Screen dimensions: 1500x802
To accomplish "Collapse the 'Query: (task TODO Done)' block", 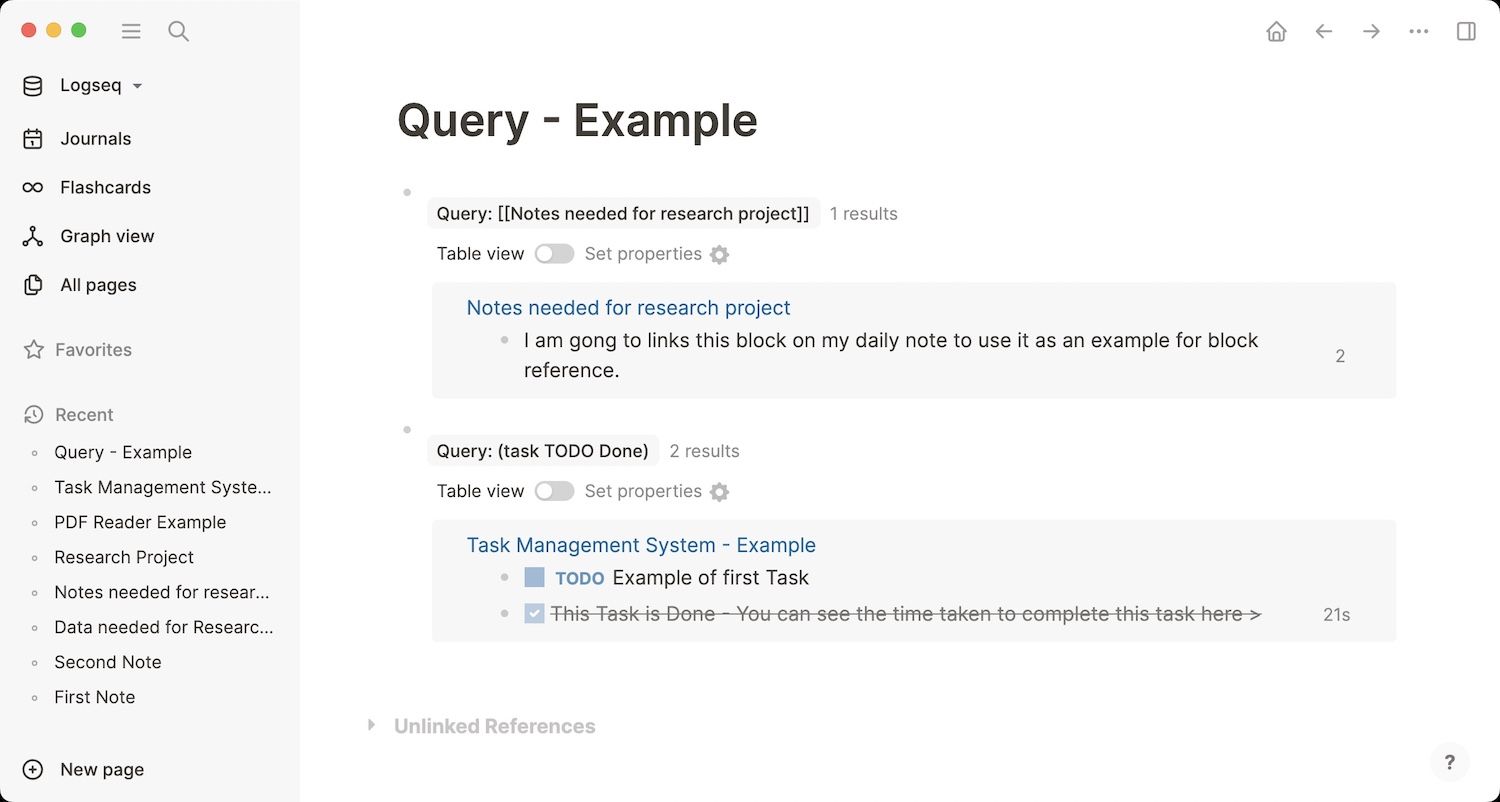I will (x=407, y=429).
